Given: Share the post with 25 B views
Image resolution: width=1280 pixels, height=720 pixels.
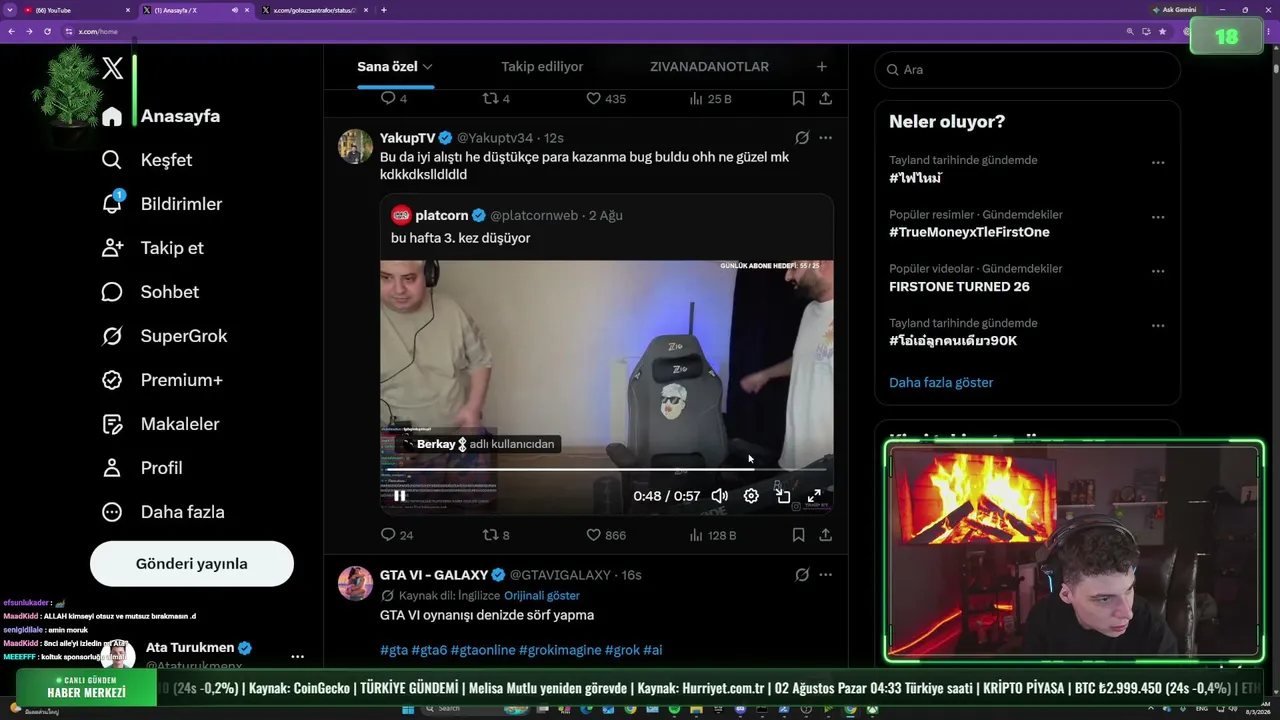Looking at the screenshot, I should [x=825, y=99].
